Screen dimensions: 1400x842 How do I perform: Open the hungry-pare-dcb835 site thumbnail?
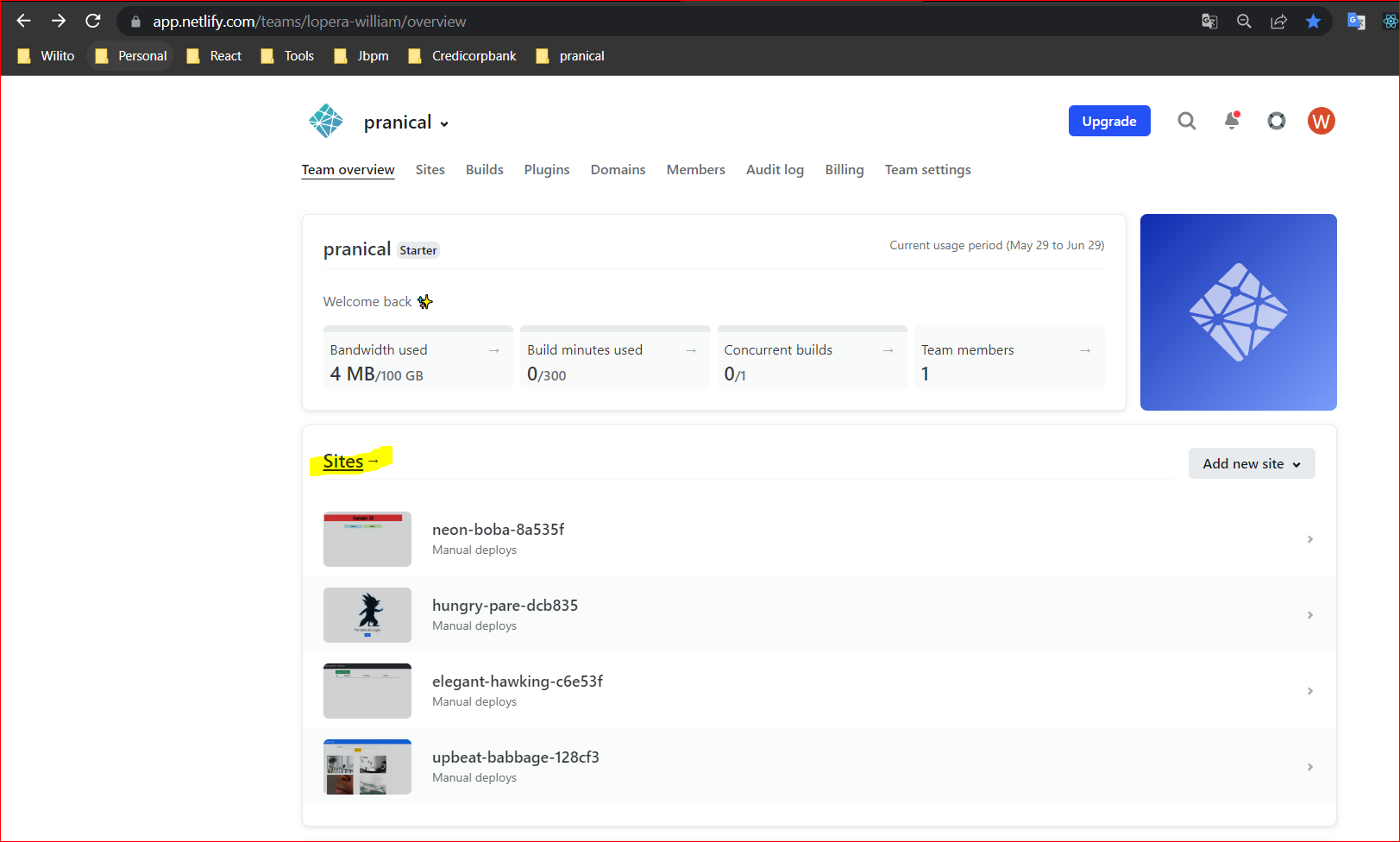[367, 615]
